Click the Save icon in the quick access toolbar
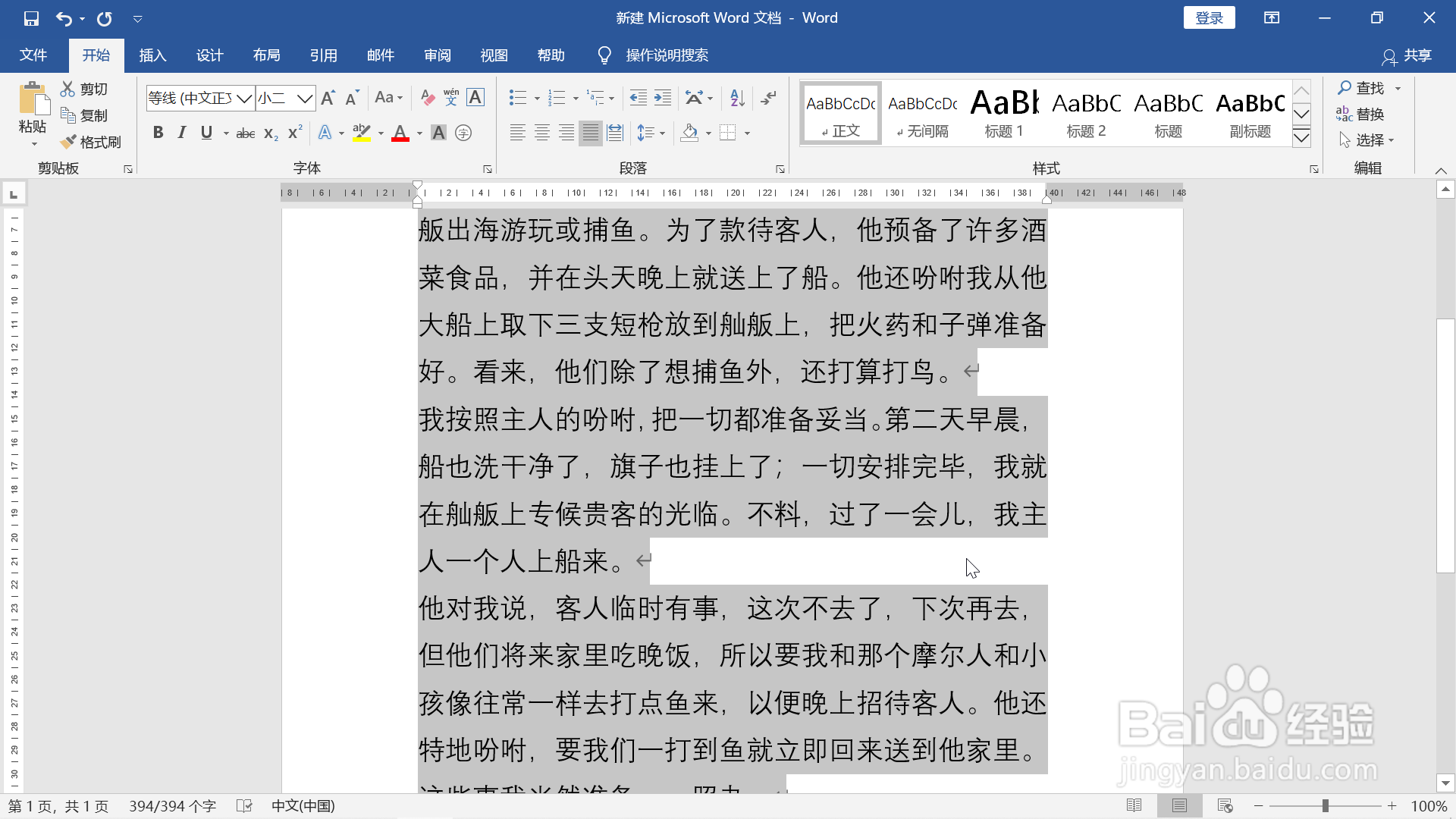Image resolution: width=1456 pixels, height=819 pixels. click(x=31, y=18)
